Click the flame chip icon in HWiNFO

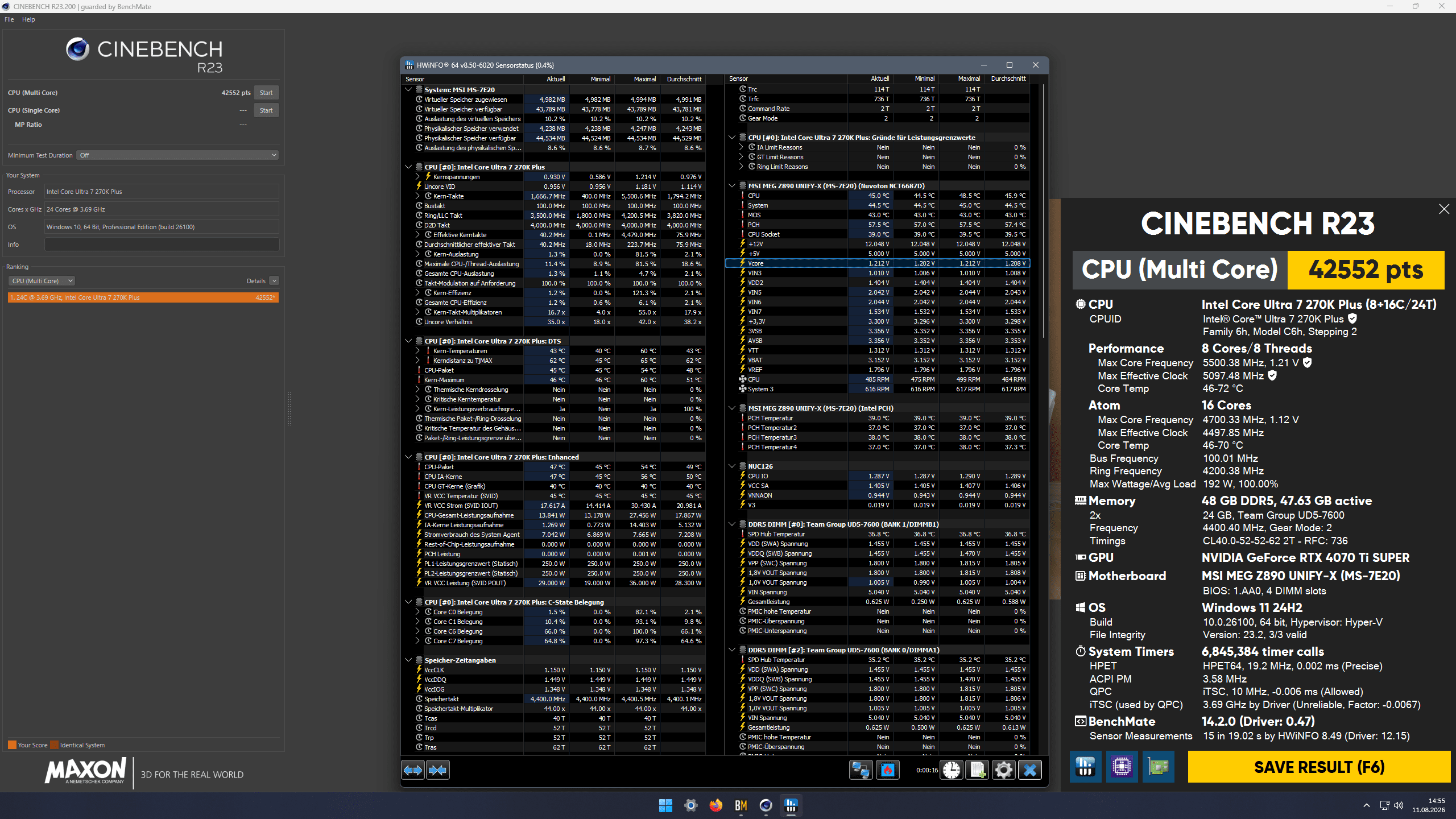pos(887,770)
